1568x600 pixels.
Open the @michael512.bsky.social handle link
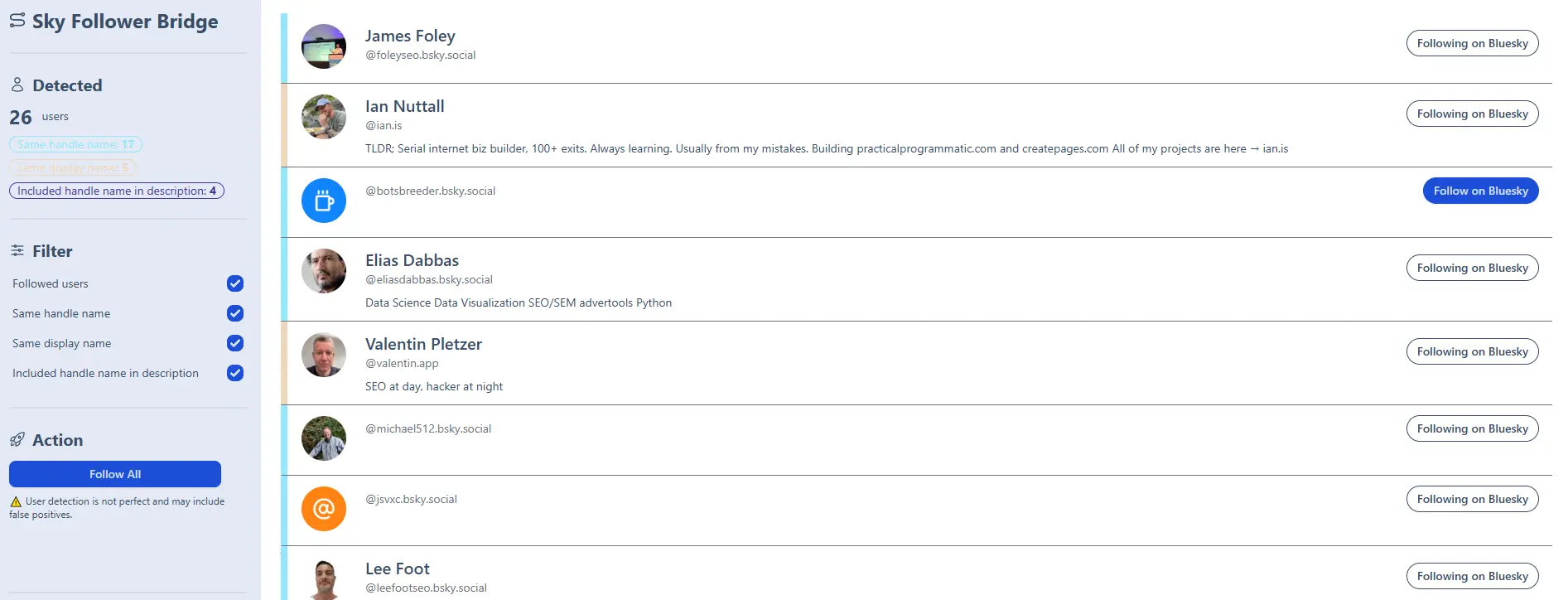coord(428,428)
